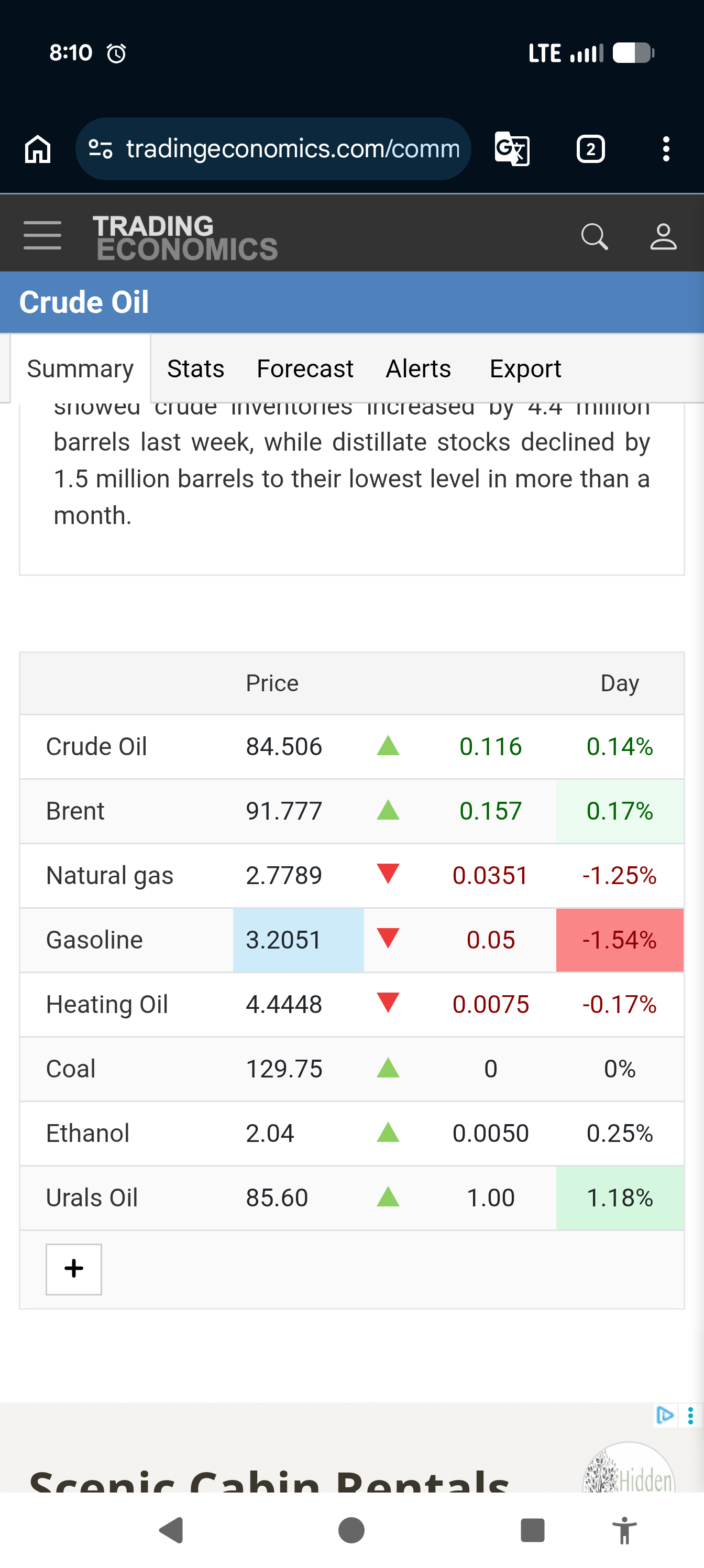Tap the site settings icon in address bar
This screenshot has height=1568, width=704.
(x=101, y=149)
